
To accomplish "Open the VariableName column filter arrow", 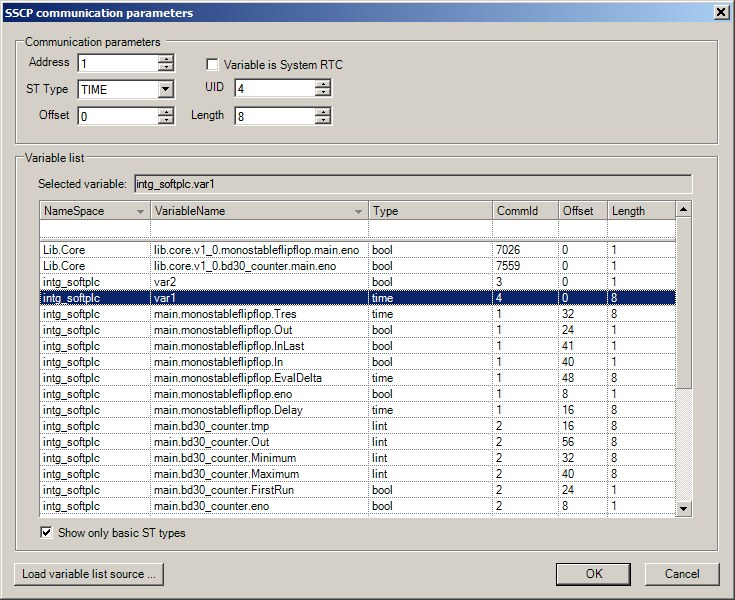I will 358,211.
